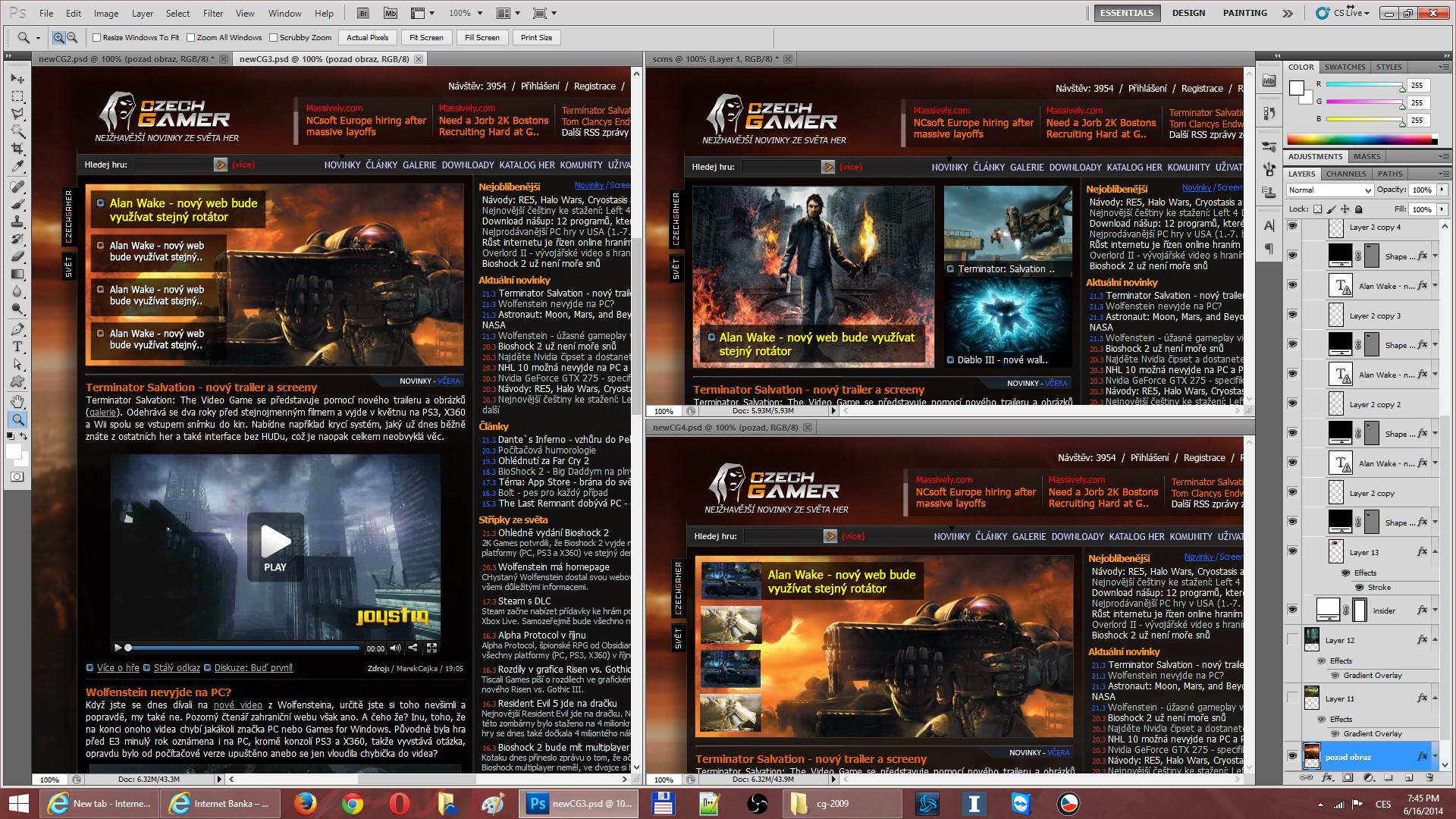Click the Actual Pixels button
The image size is (1456, 819).
point(368,37)
